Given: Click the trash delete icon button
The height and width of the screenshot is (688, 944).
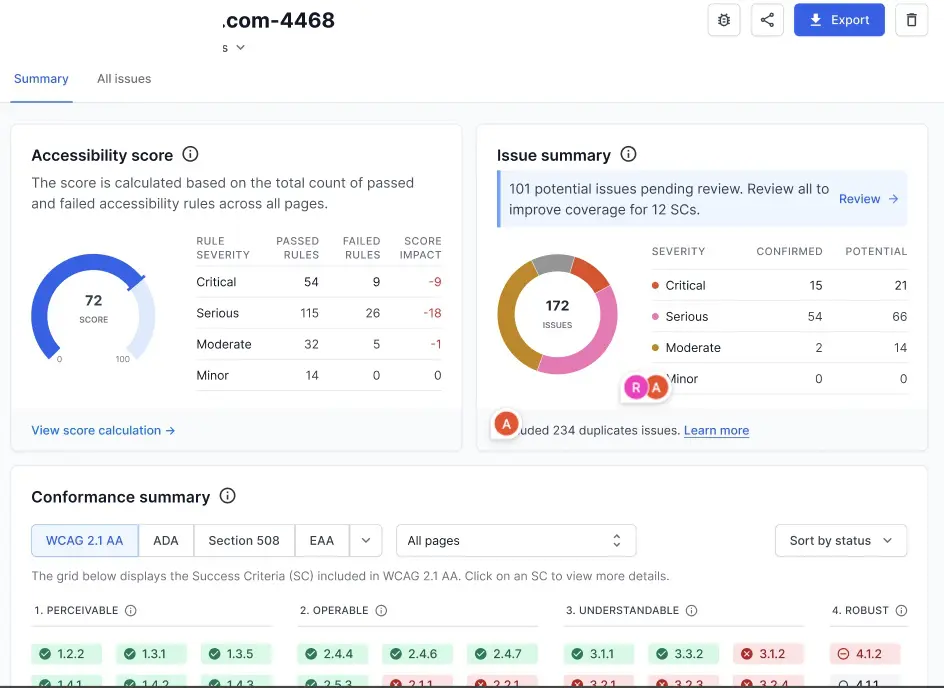Looking at the screenshot, I should pyautogui.click(x=911, y=20).
